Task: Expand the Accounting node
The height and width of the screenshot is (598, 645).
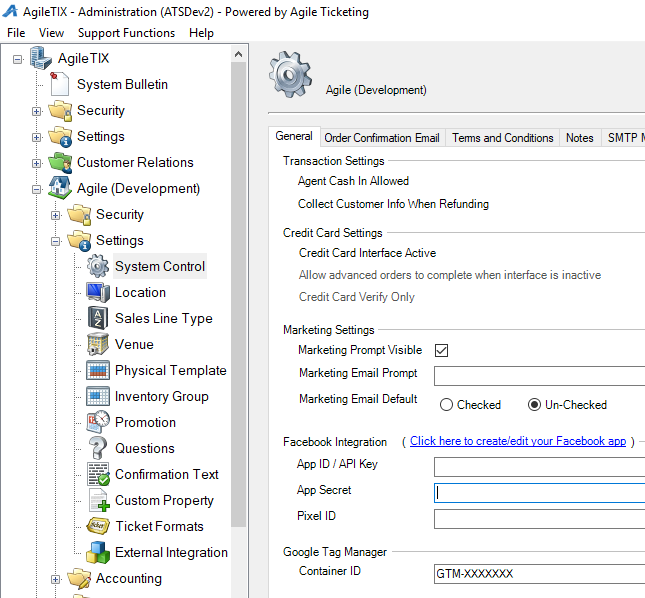Action: [55, 579]
